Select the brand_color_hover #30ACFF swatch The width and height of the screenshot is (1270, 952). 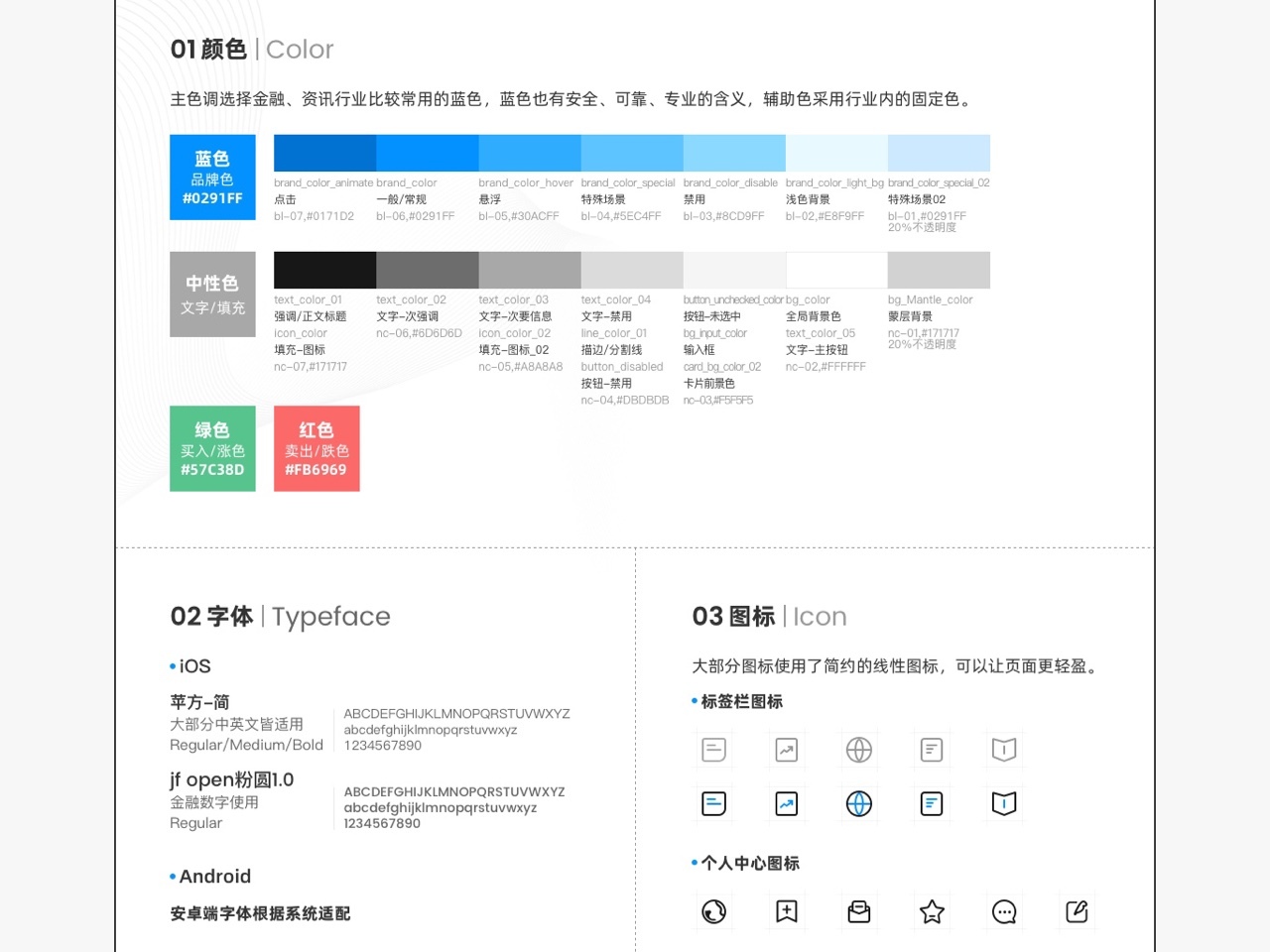point(530,154)
